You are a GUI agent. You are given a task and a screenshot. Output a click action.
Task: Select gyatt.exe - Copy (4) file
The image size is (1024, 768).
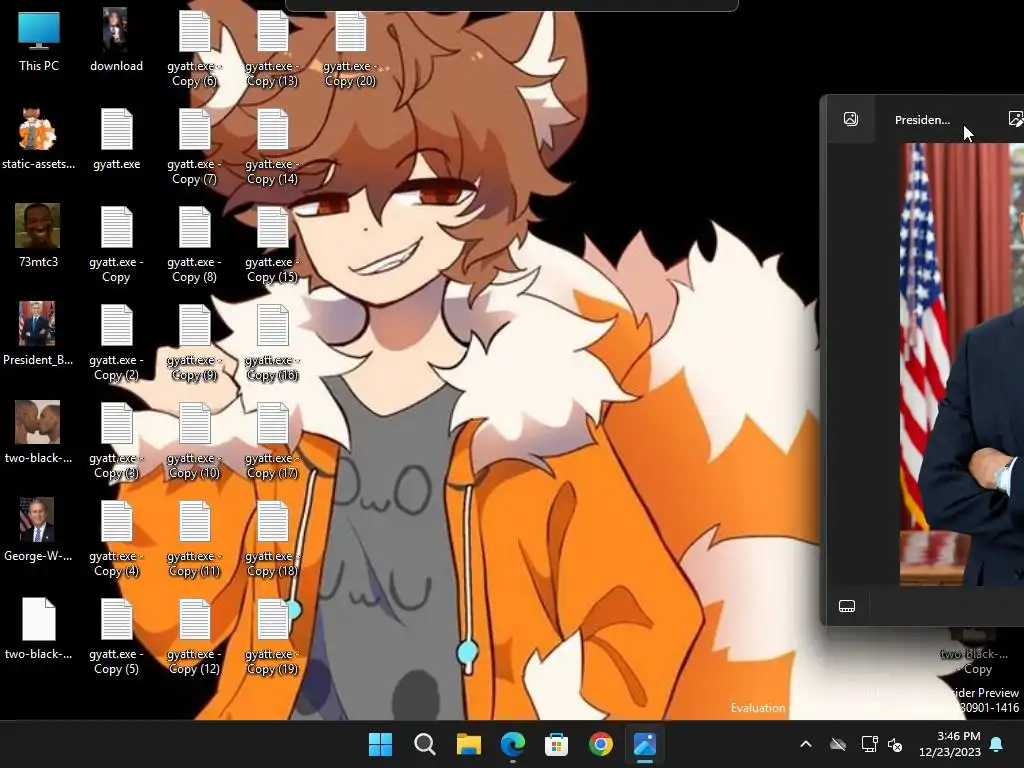coord(116,539)
